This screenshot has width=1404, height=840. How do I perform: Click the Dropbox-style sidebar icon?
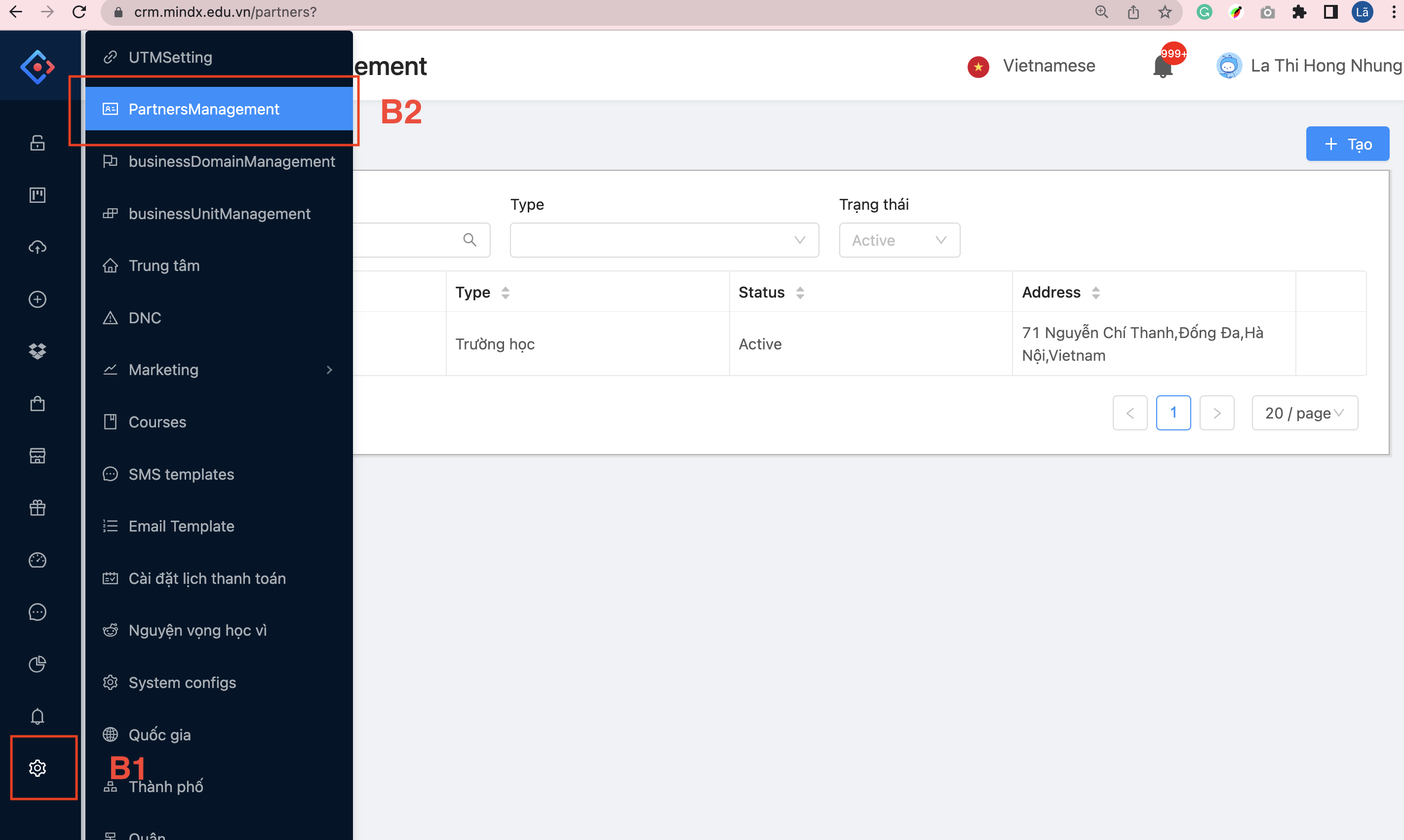click(x=38, y=351)
